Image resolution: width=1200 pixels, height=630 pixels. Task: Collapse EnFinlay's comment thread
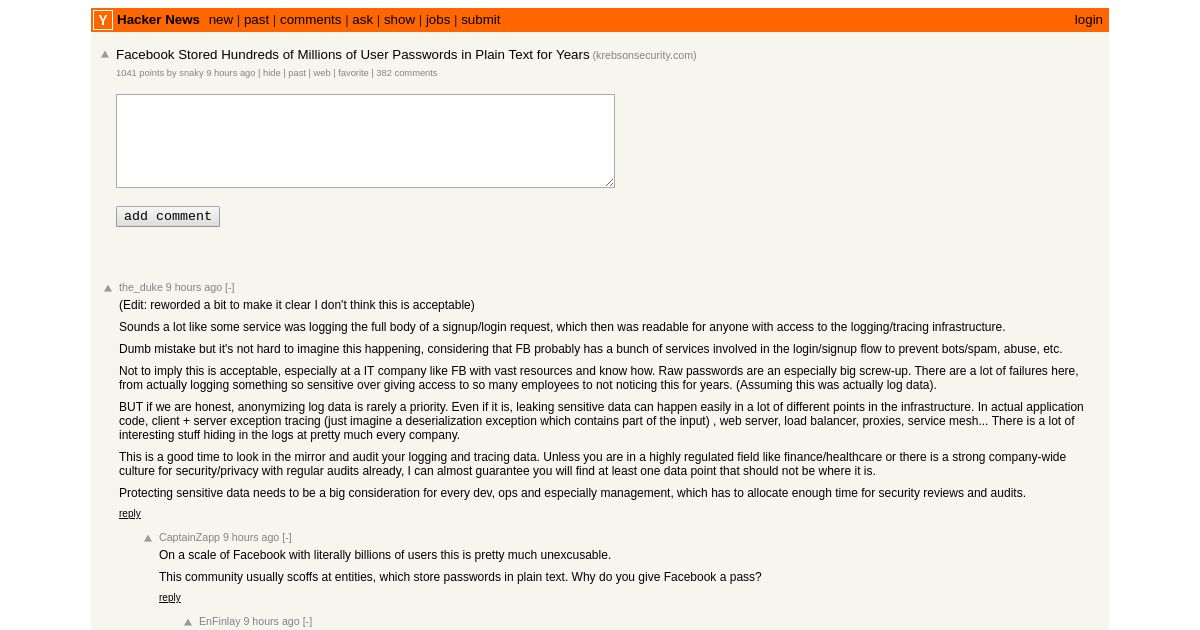307,621
